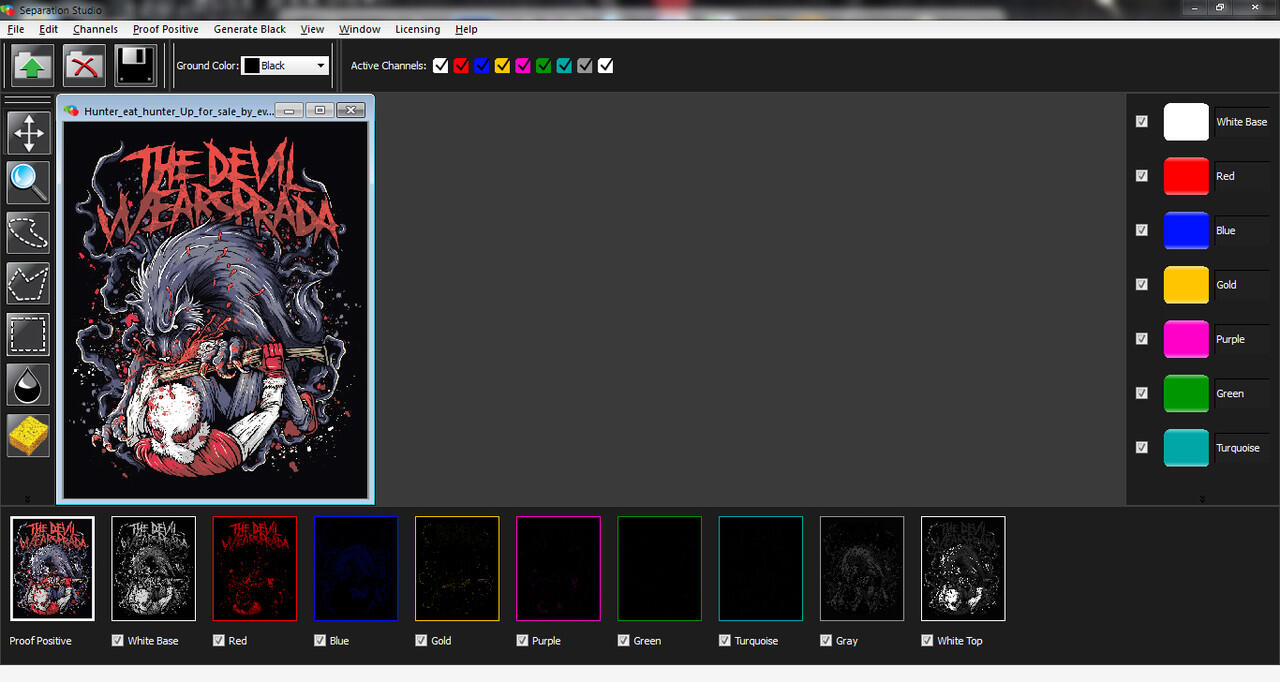
Task: Uncheck Purple checkbox in right channel panel
Action: click(x=1142, y=339)
